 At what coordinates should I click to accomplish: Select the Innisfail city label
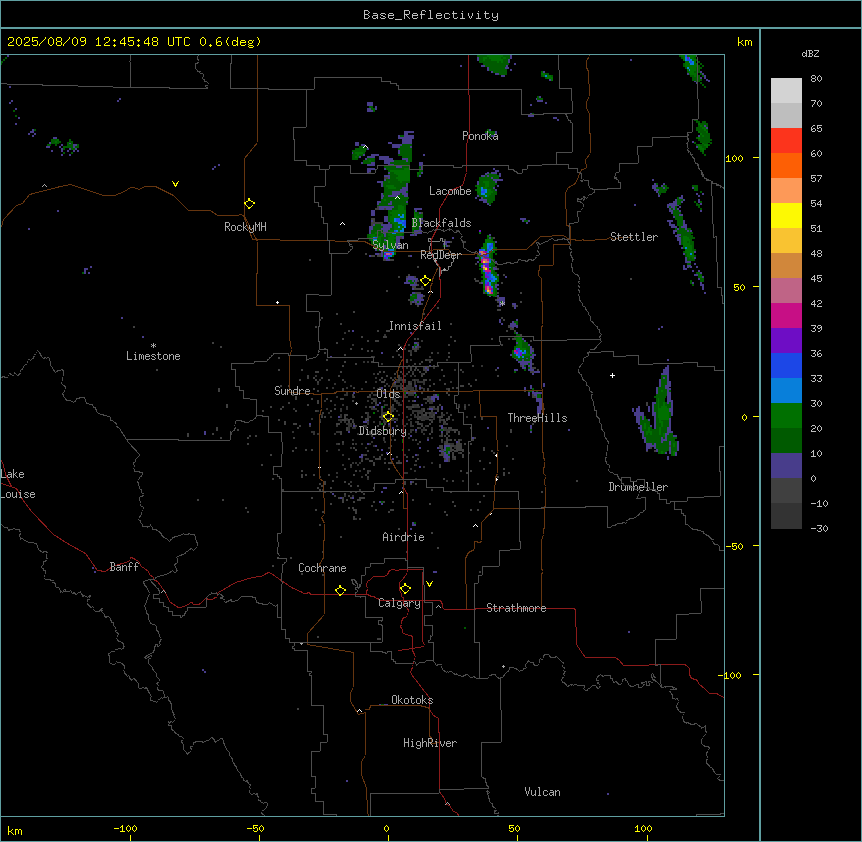(x=415, y=326)
